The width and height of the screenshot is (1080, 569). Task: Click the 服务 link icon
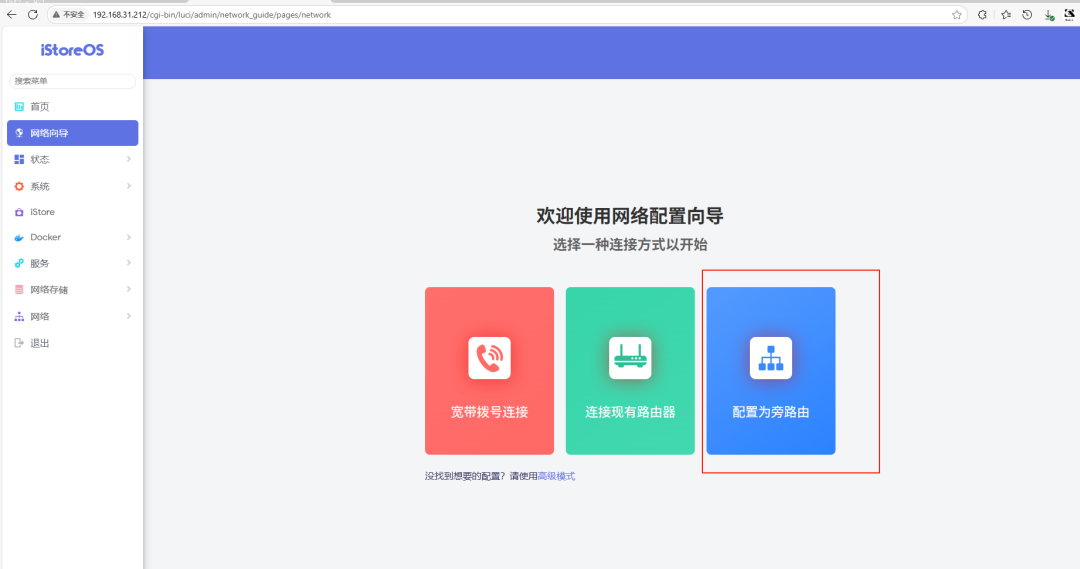click(19, 263)
